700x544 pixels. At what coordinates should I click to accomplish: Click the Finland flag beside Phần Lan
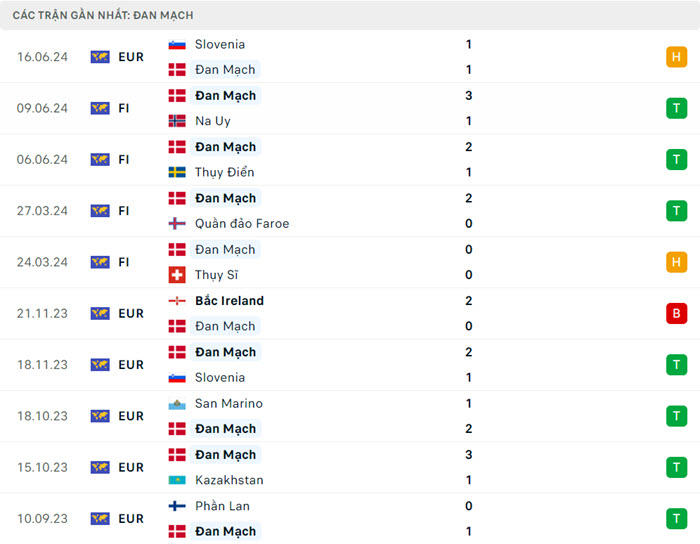point(177,506)
